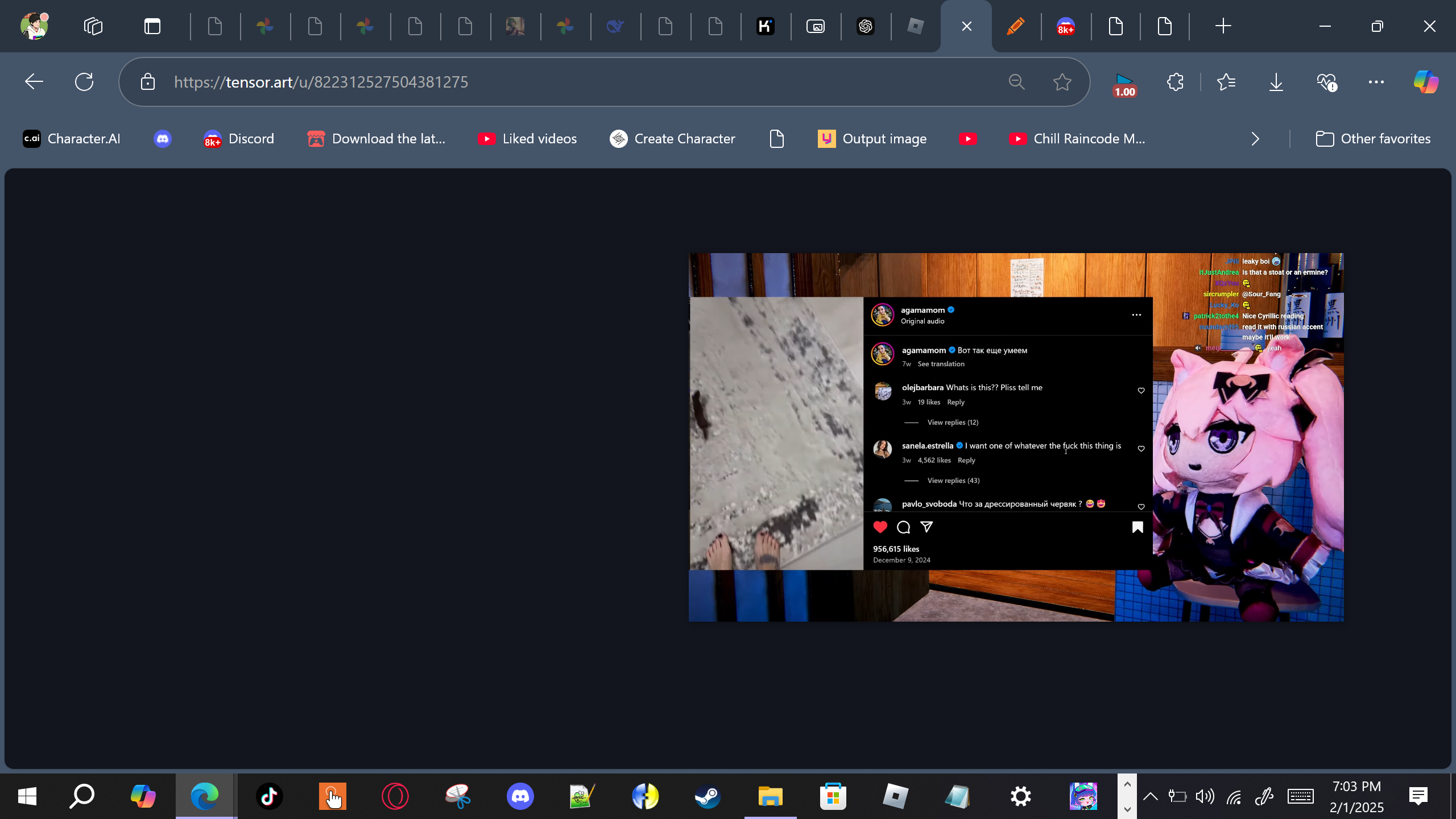1456x819 pixels.
Task: Open the browser extensions puzzle icon
Action: 1175,82
